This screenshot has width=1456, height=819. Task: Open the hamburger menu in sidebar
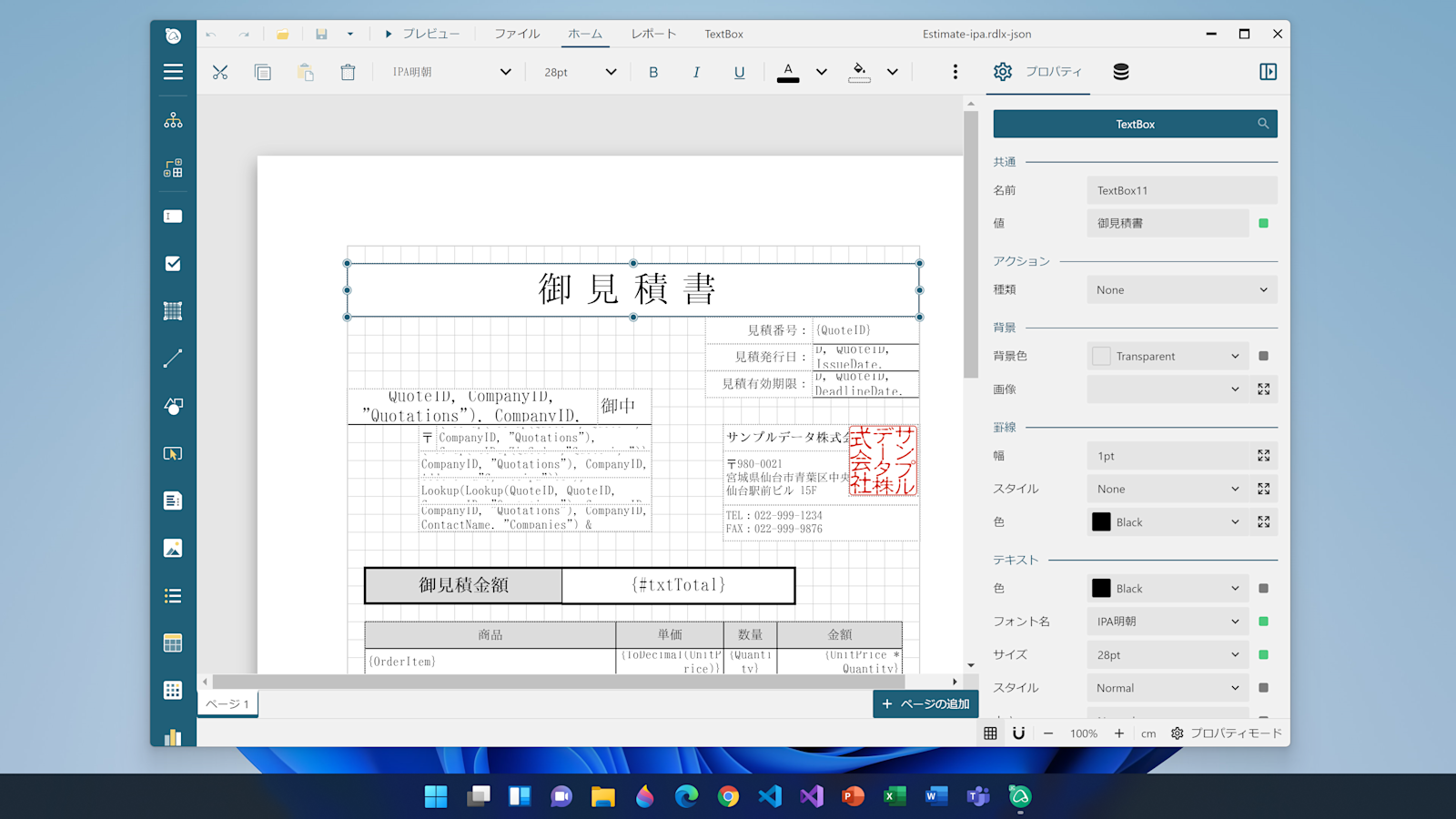pyautogui.click(x=173, y=72)
